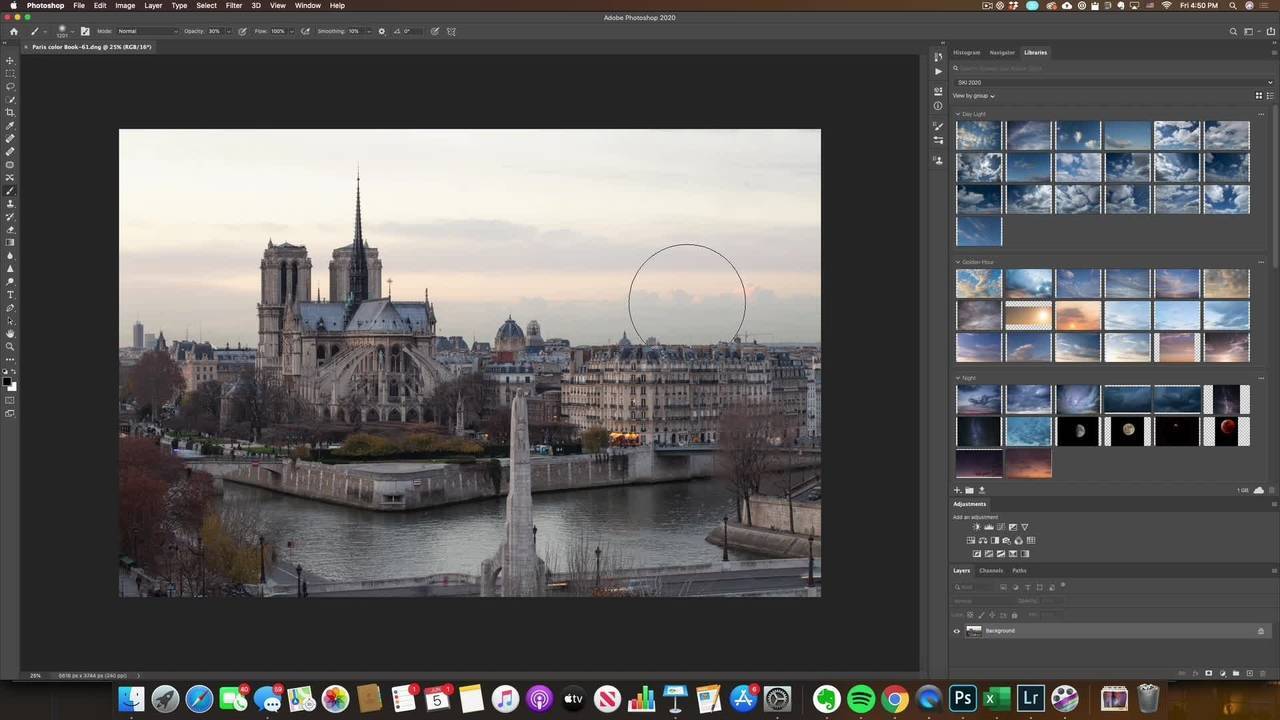Open the Opacity slider dropdown arrow
This screenshot has width=1280, height=720.
pyautogui.click(x=228, y=31)
